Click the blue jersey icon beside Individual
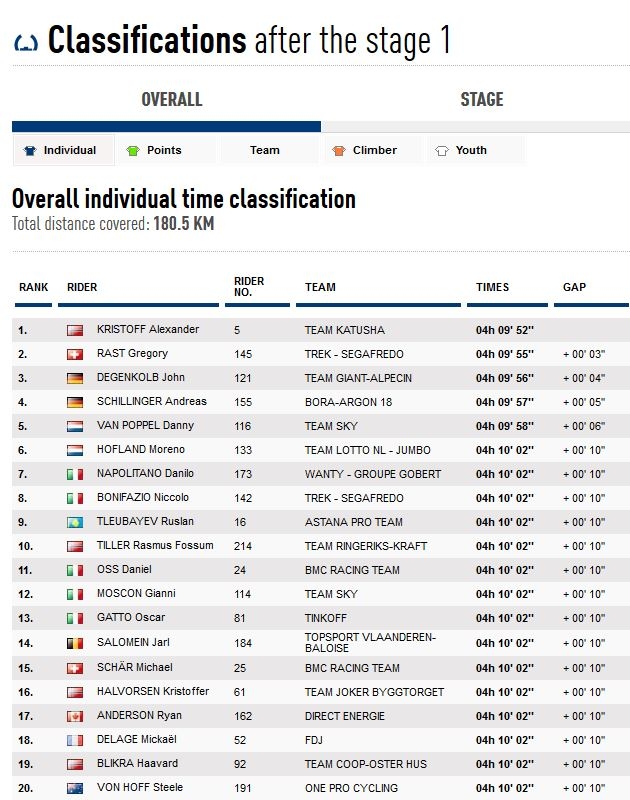Viewport: 630px width, 800px height. point(29,151)
